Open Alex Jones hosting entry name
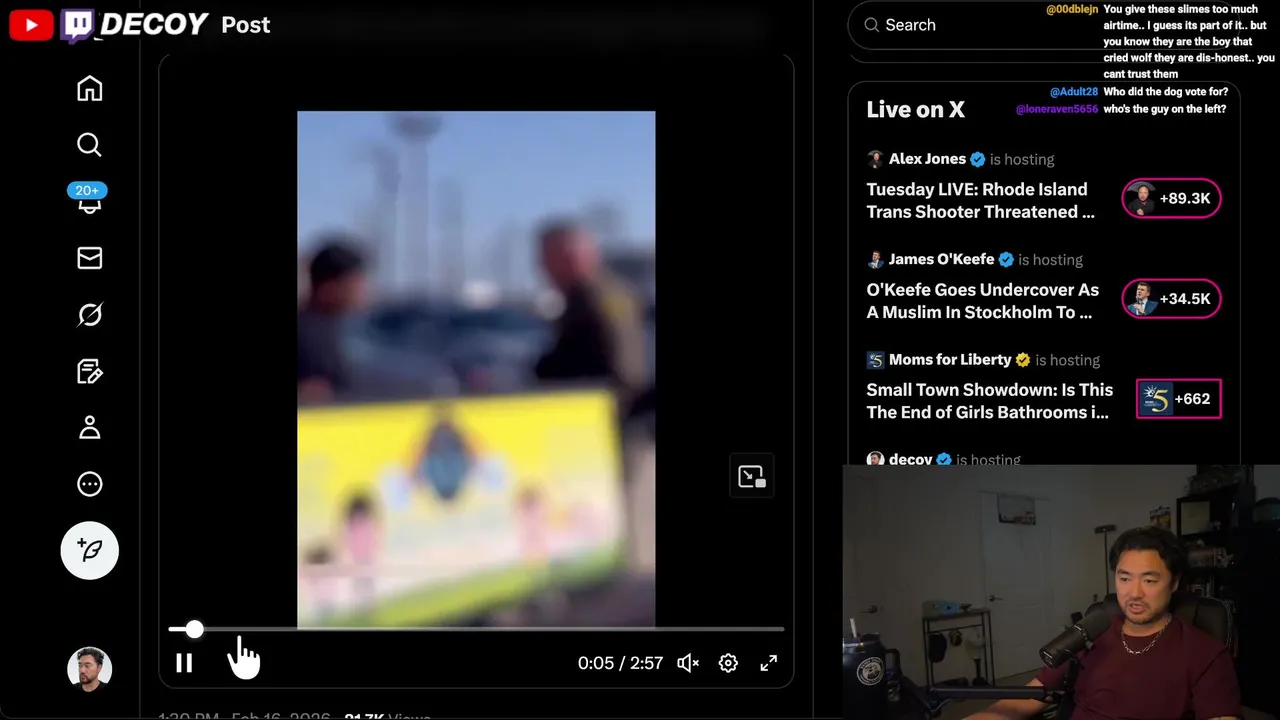This screenshot has height=720, width=1280. tap(927, 159)
